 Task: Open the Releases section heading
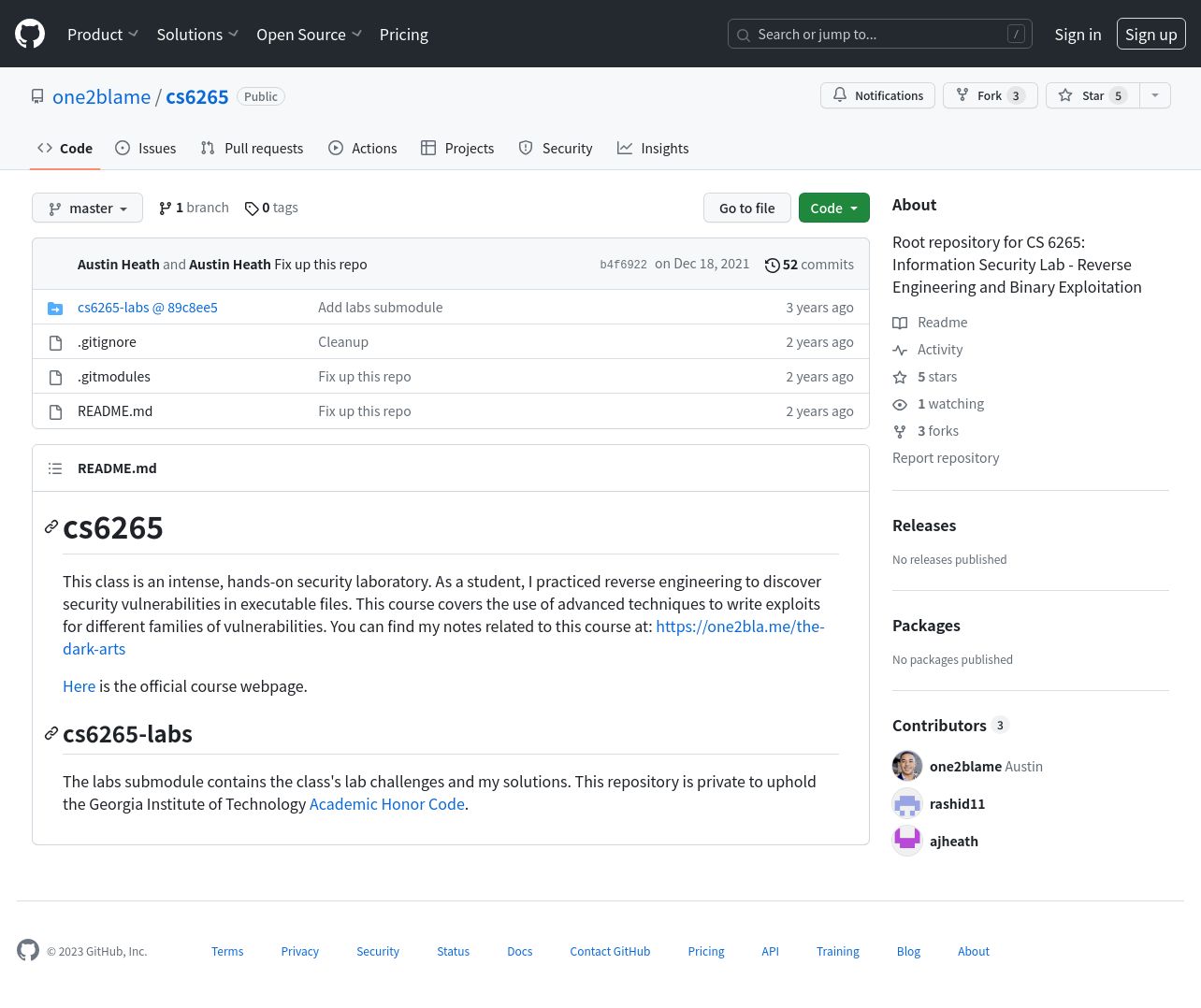coord(924,526)
